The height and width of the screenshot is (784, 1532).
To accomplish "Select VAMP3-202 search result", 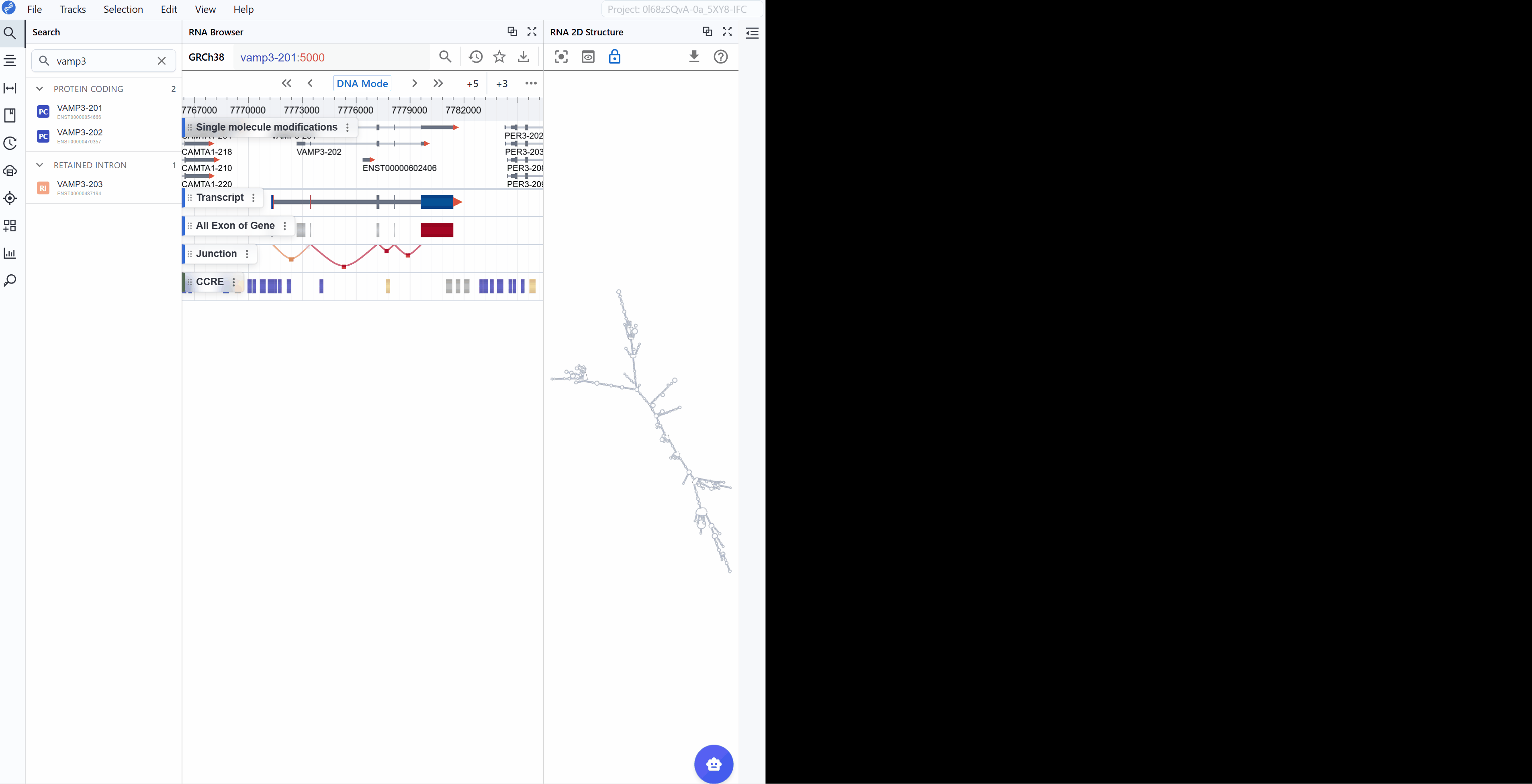I will pyautogui.click(x=80, y=133).
